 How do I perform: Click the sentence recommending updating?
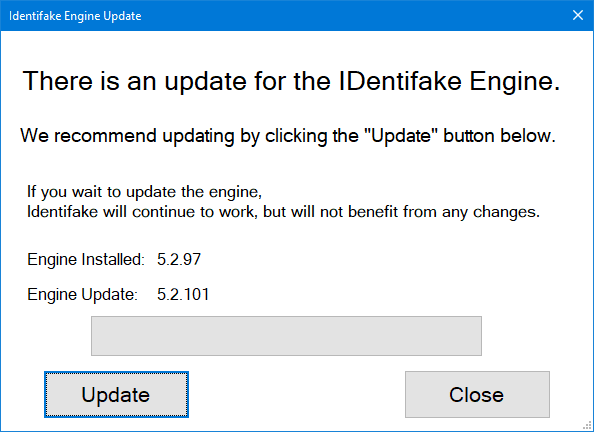(x=288, y=136)
